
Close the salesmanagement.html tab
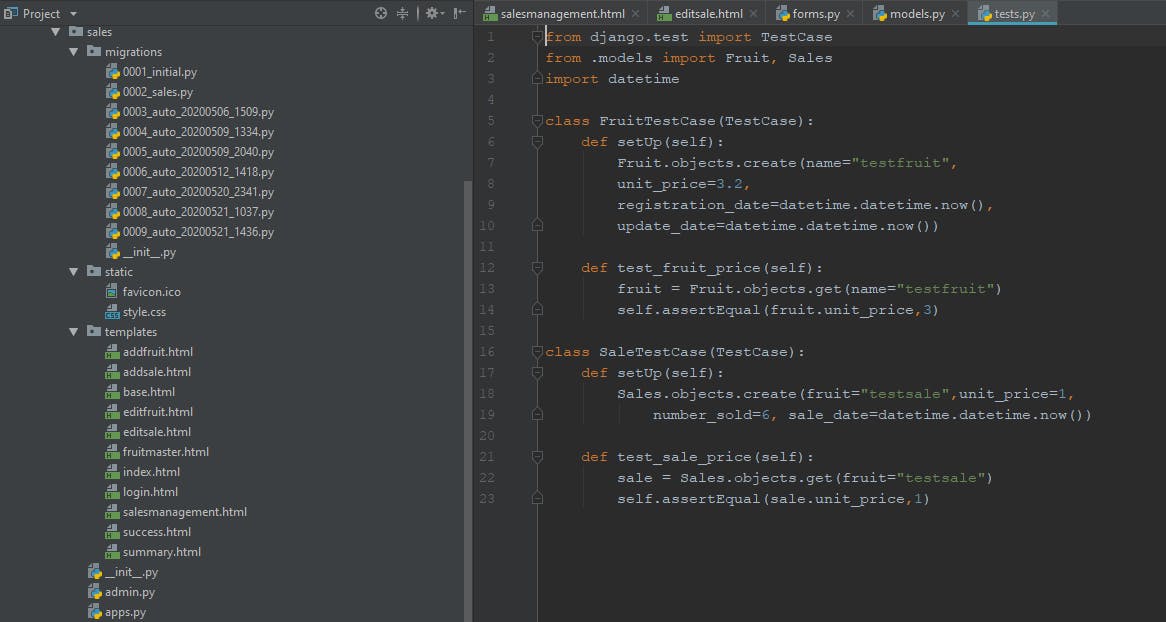click(x=636, y=14)
